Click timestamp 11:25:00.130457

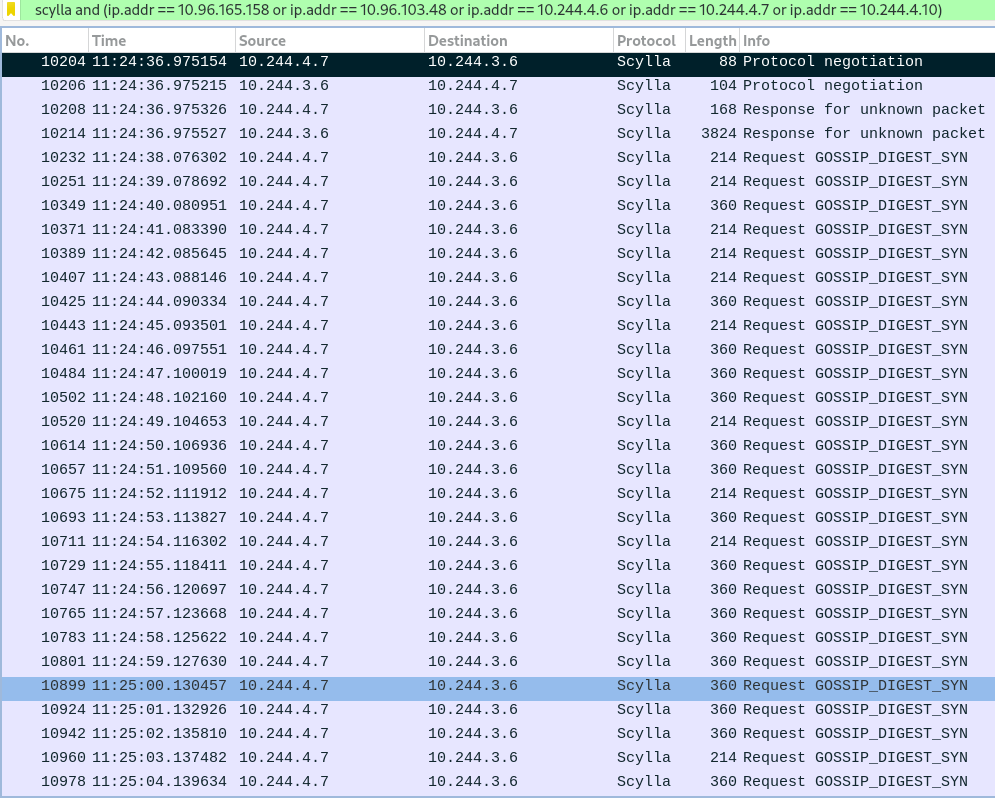pos(159,686)
